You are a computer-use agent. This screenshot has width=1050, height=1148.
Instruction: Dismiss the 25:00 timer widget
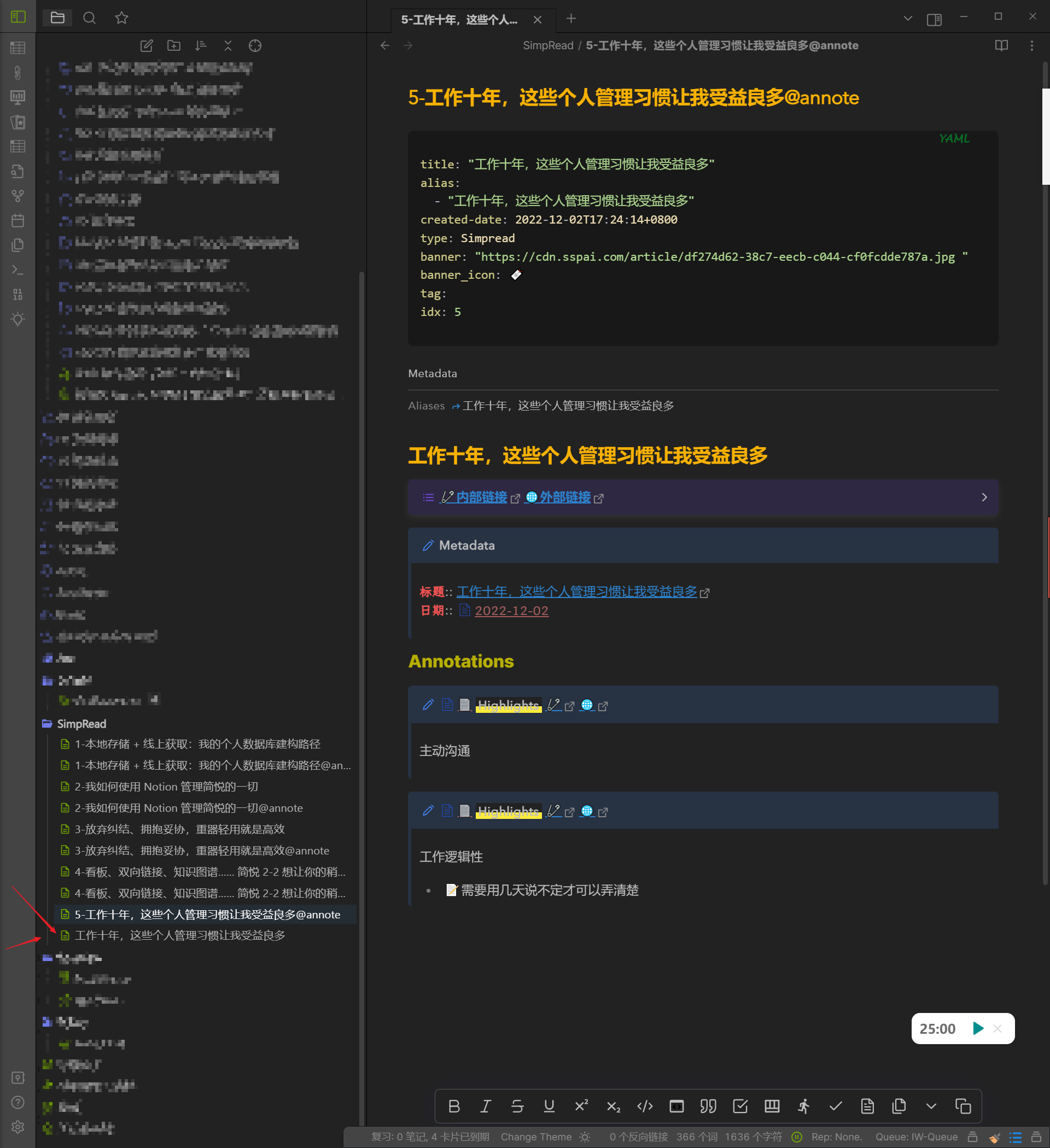(x=997, y=1028)
